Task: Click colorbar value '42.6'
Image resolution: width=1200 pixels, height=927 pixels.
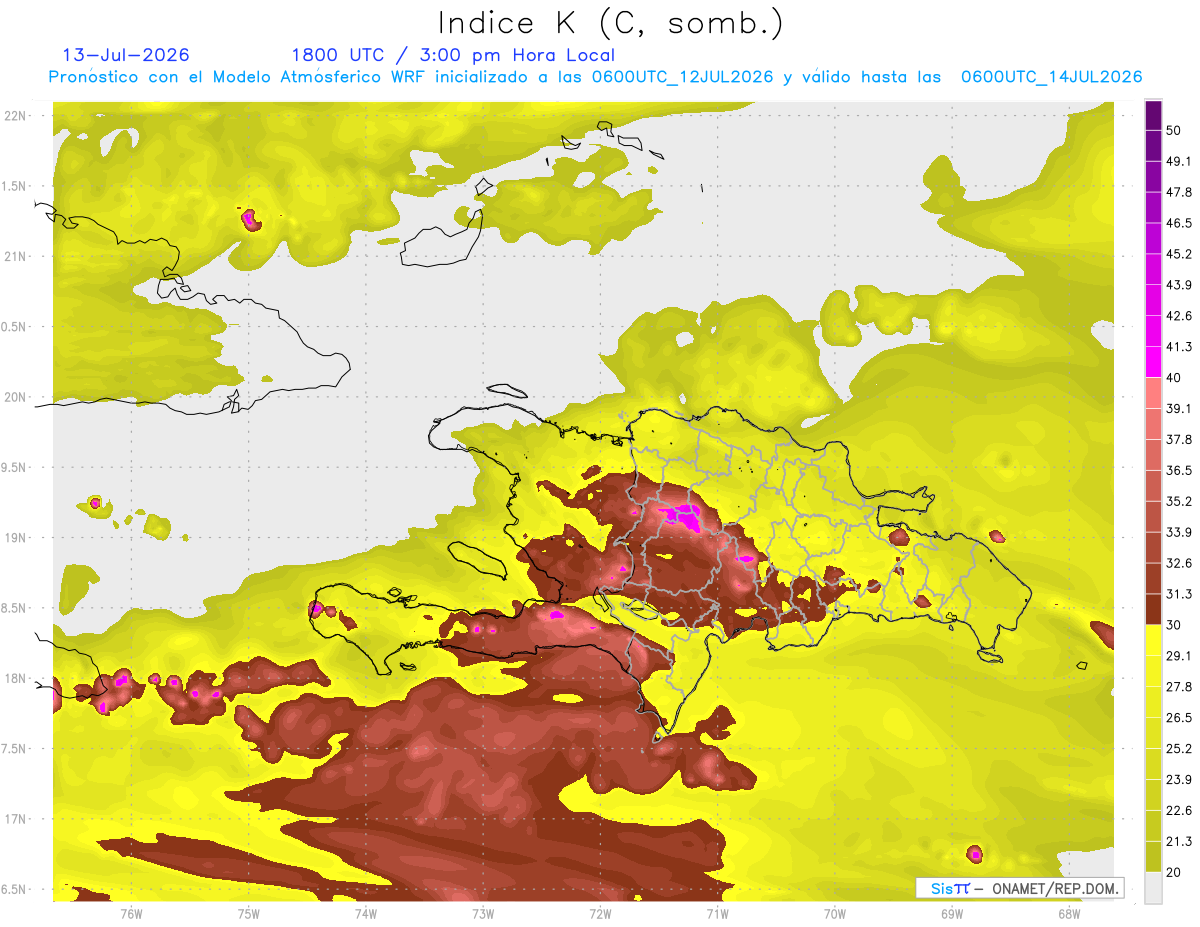Action: point(1180,316)
